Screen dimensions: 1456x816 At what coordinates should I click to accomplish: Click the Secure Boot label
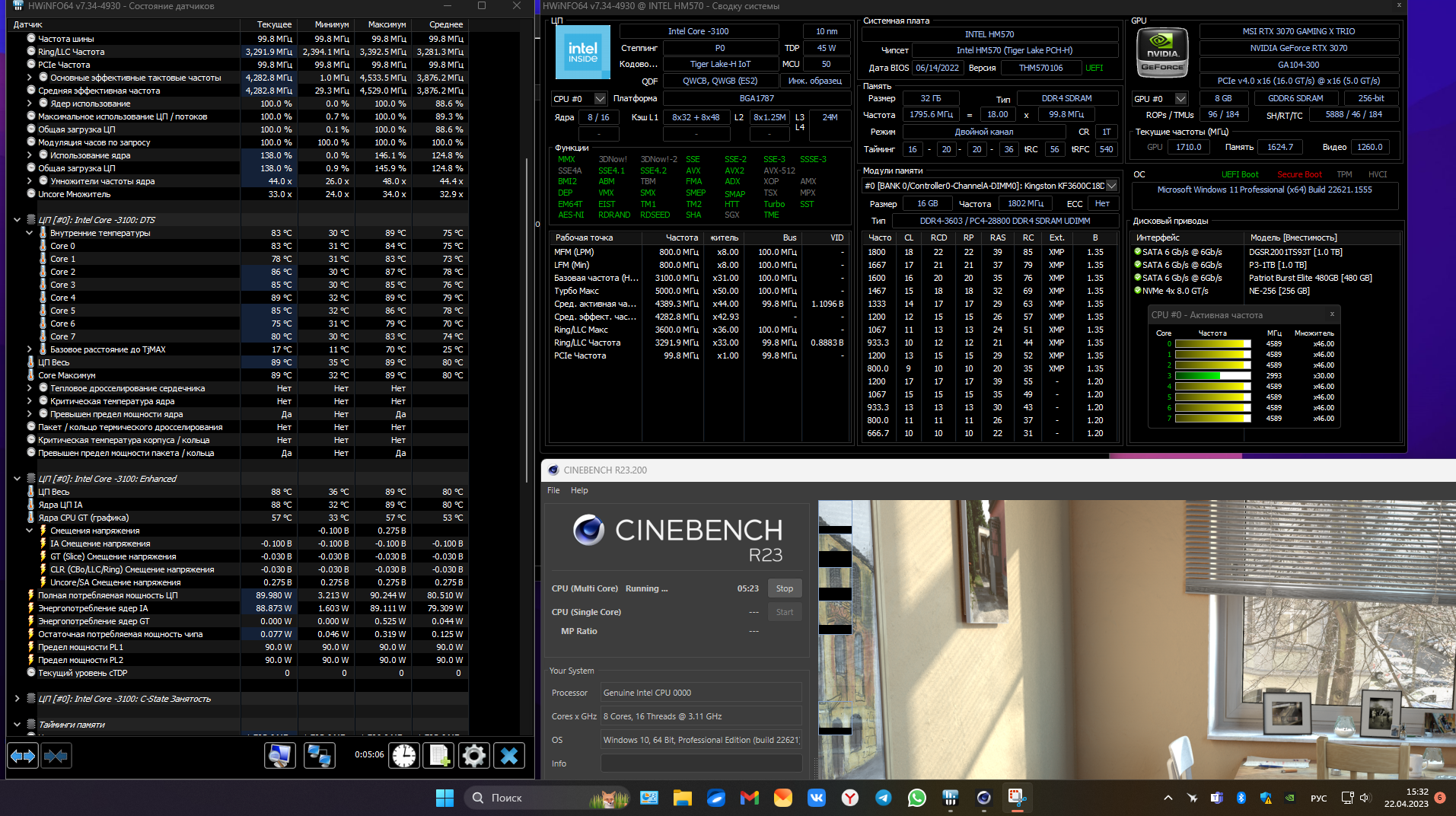[x=1299, y=174]
